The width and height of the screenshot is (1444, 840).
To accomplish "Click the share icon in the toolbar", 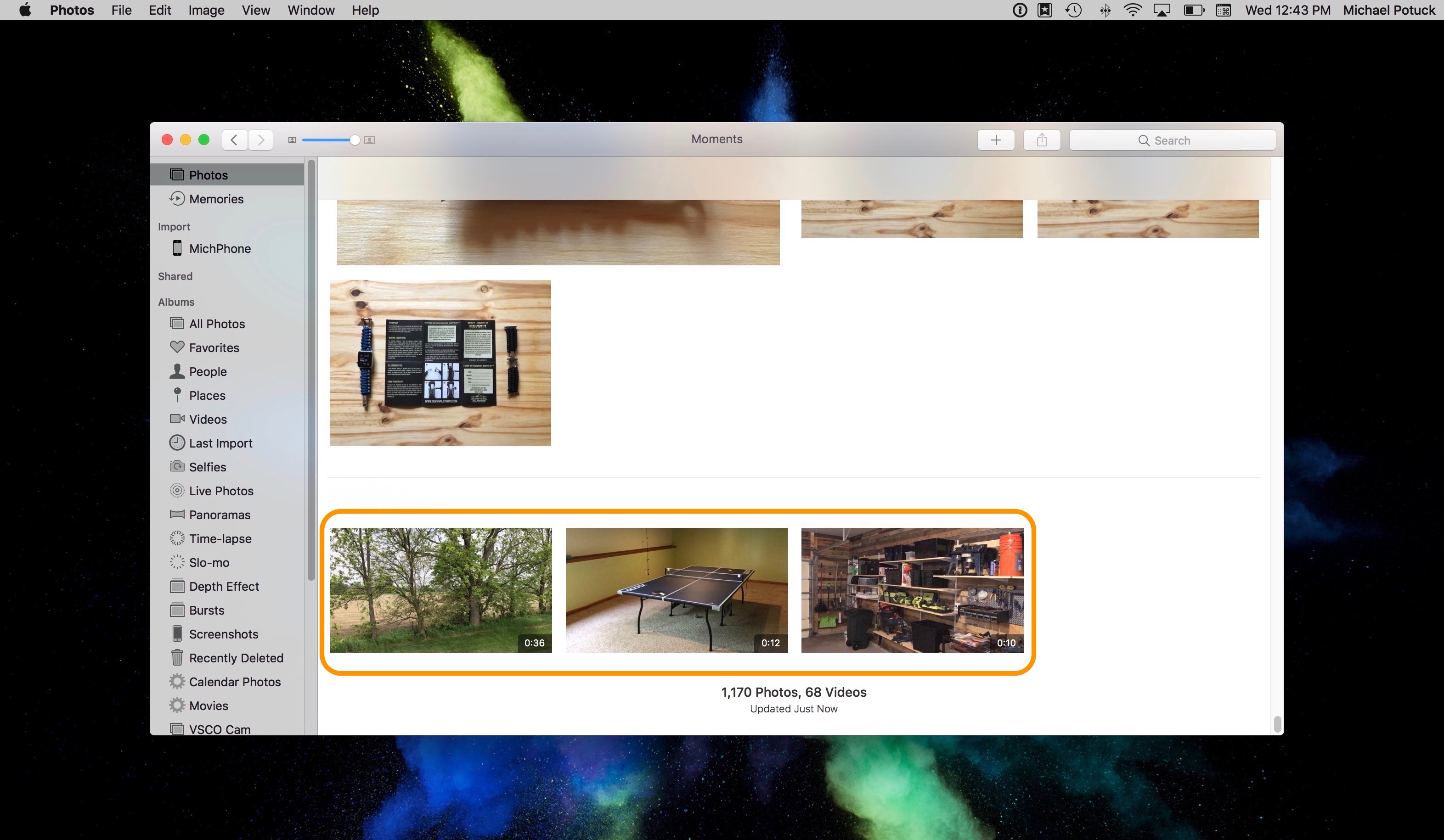I will click(1041, 140).
